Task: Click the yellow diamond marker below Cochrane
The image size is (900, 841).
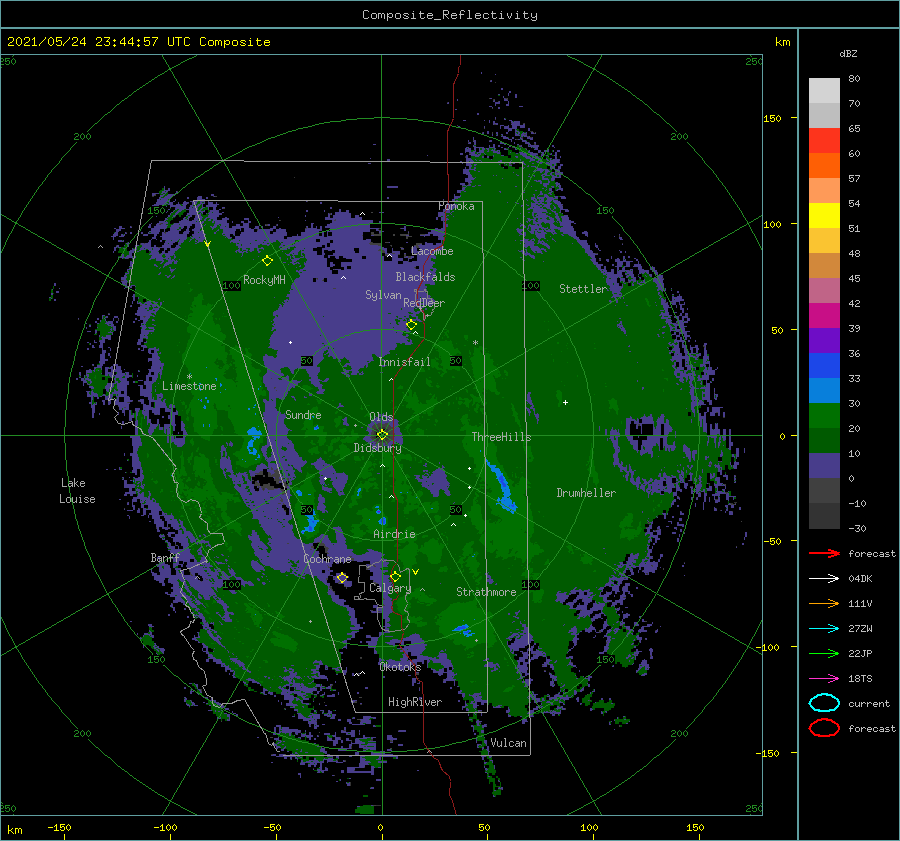Action: 342,578
